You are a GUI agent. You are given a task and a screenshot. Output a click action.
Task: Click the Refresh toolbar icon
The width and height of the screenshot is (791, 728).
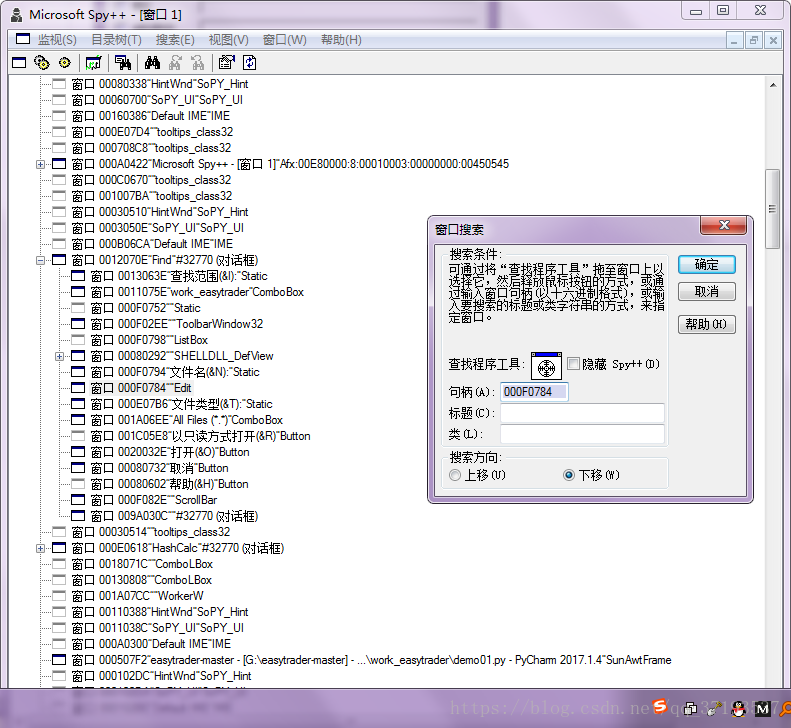pyautogui.click(x=250, y=63)
